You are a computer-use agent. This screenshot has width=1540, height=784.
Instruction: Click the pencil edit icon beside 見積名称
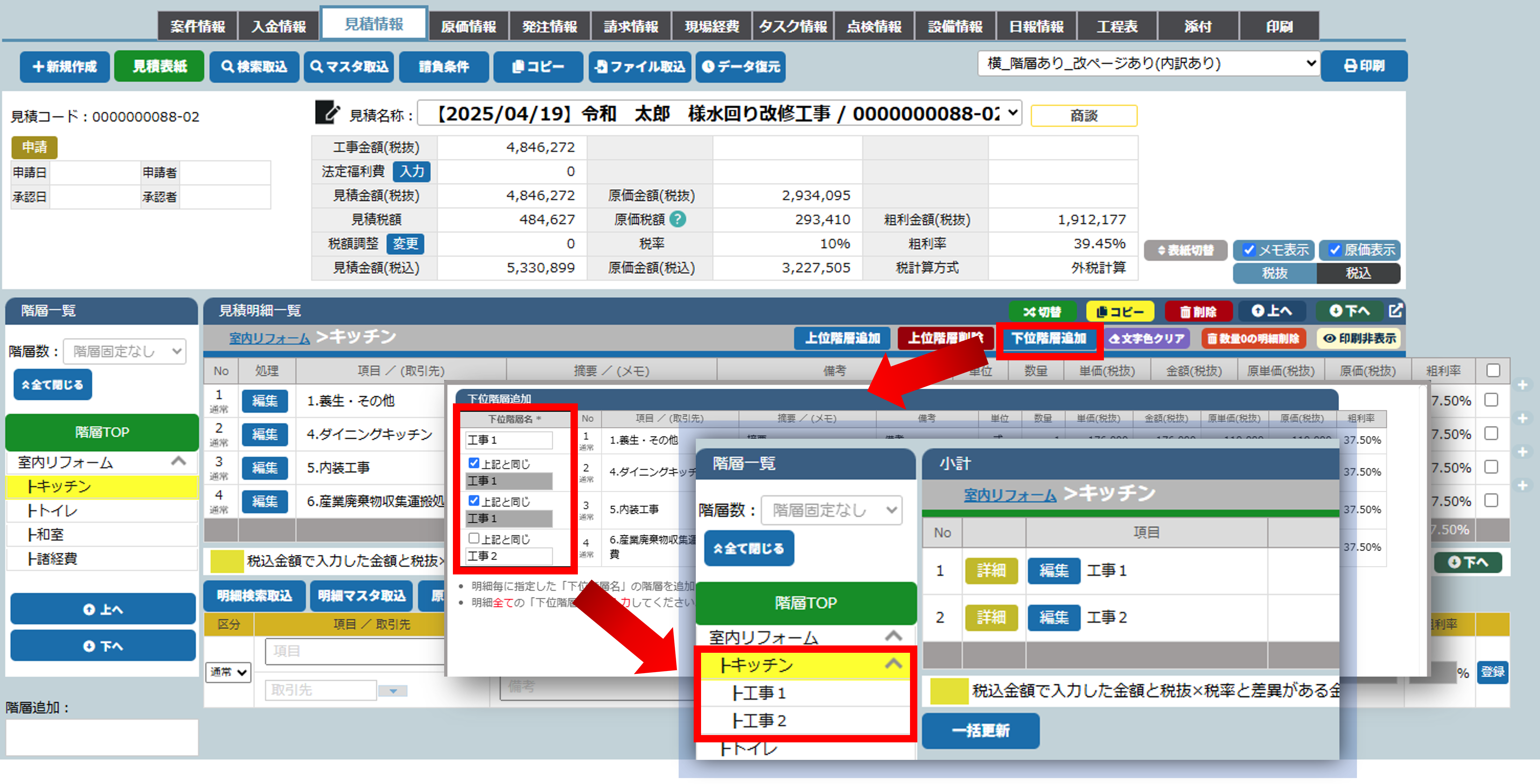[x=327, y=113]
